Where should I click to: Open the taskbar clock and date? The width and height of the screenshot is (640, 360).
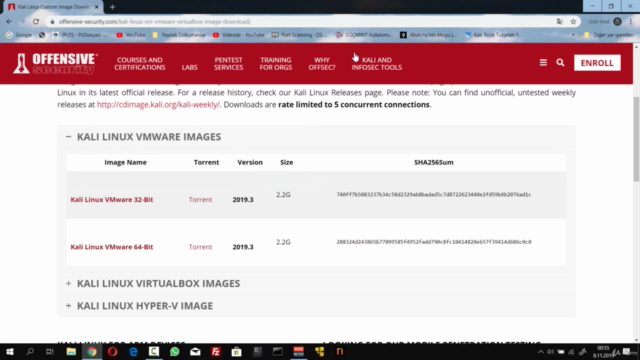pyautogui.click(x=603, y=352)
